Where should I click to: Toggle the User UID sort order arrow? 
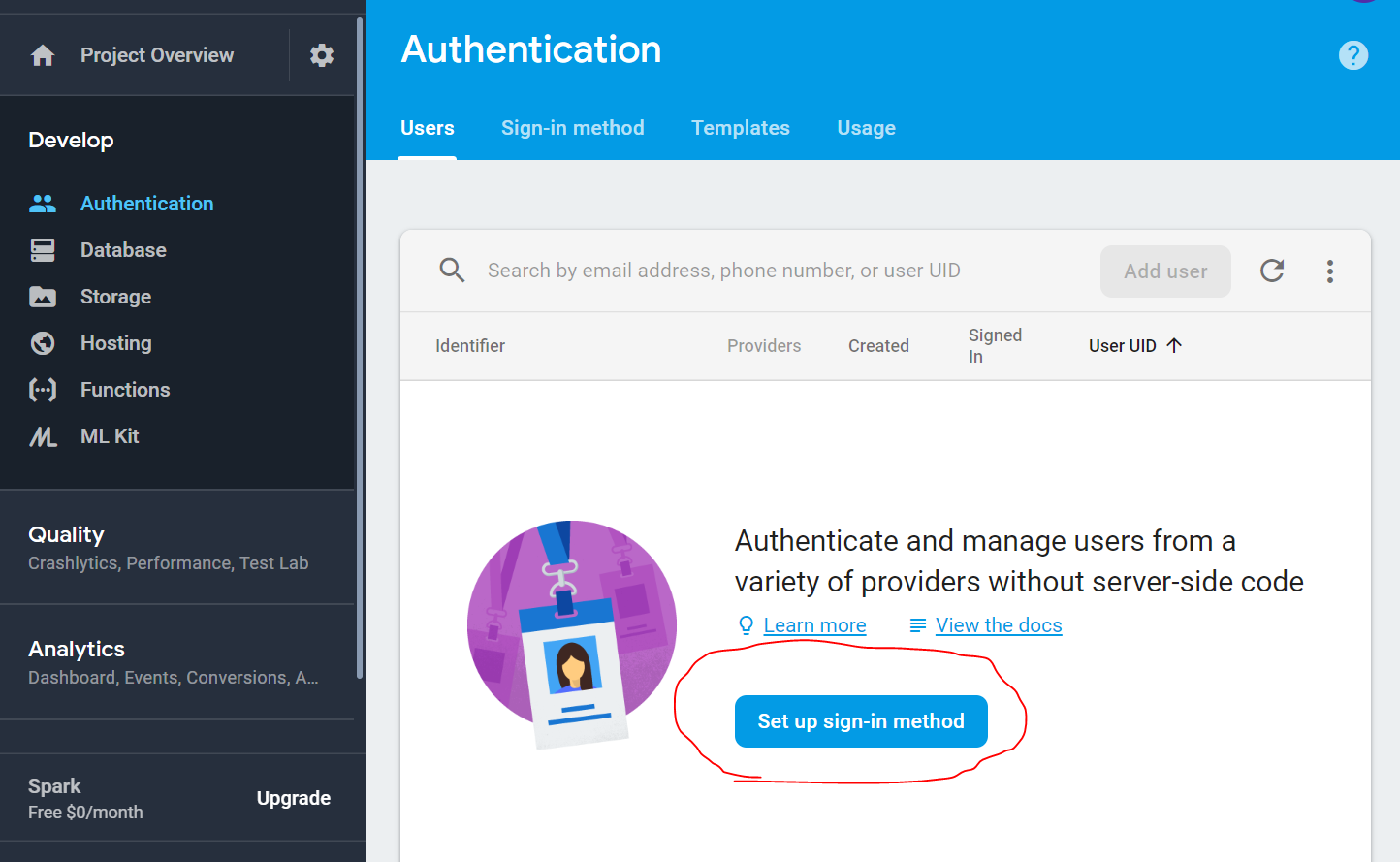point(1173,344)
